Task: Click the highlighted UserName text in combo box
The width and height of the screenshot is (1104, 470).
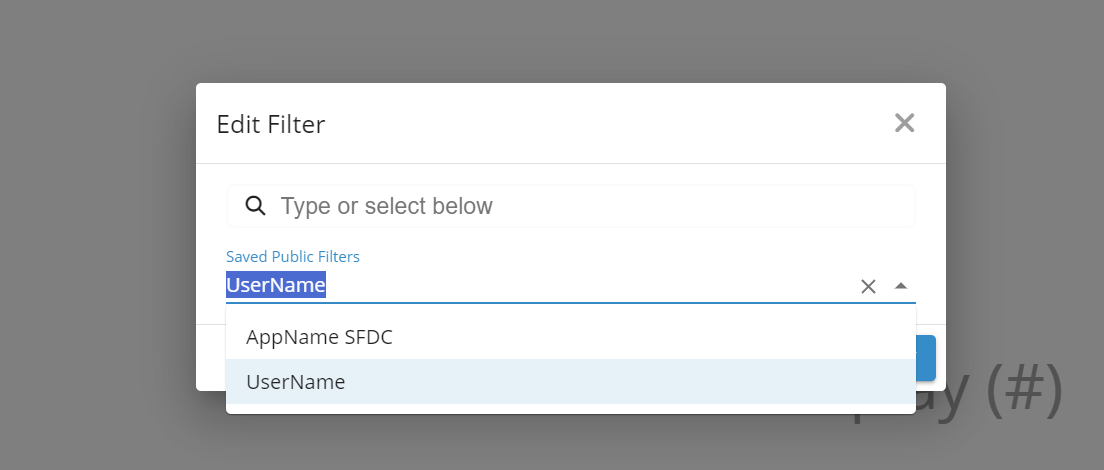Action: (x=276, y=285)
